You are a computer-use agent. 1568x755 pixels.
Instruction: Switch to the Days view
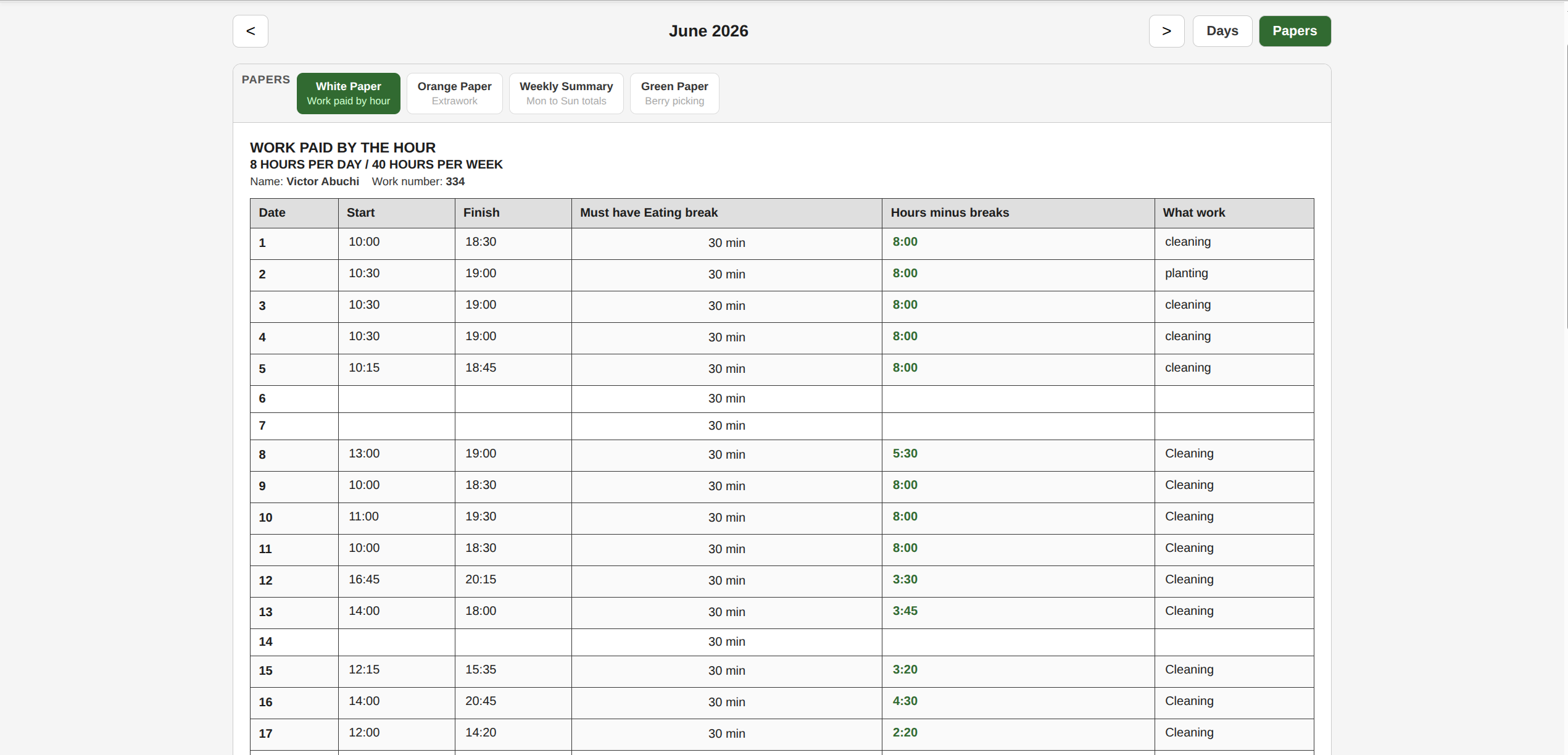[1222, 31]
